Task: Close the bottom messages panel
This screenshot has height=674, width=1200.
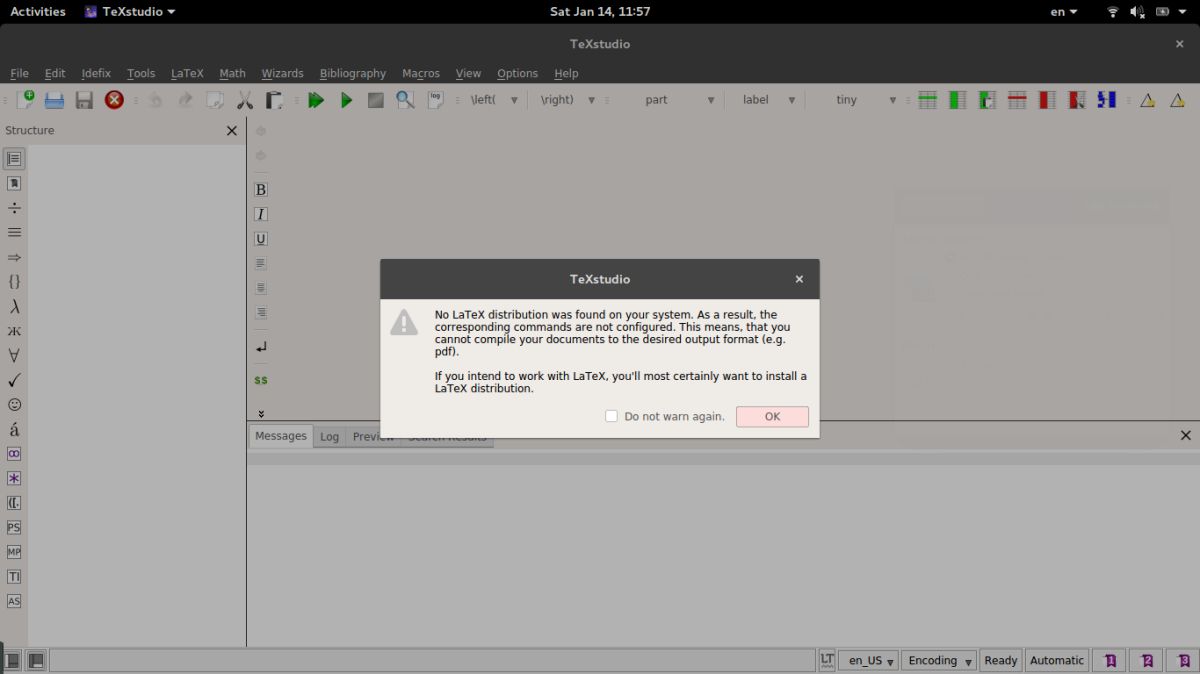Action: point(1186,435)
